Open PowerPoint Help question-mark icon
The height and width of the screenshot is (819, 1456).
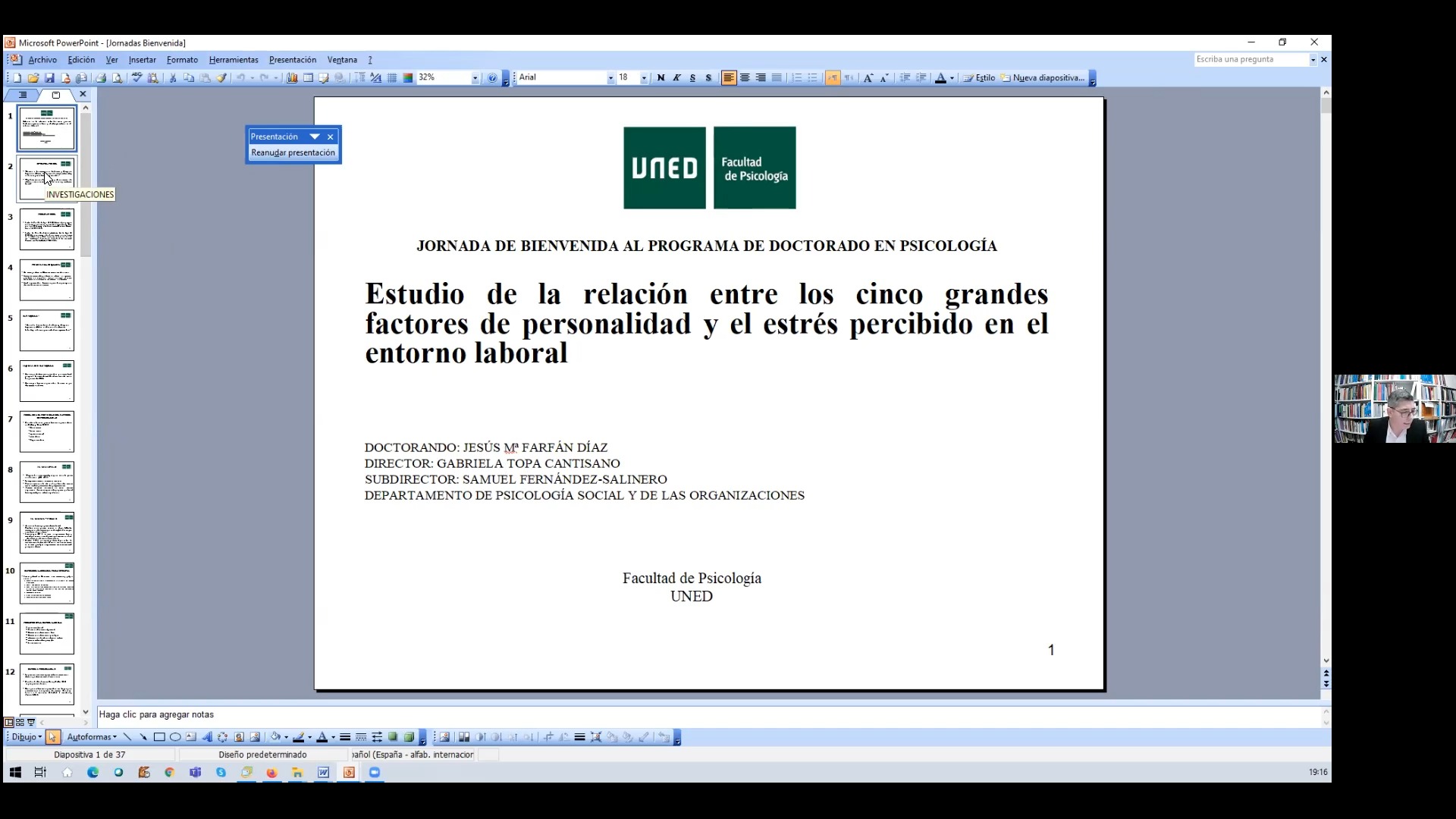(x=493, y=78)
